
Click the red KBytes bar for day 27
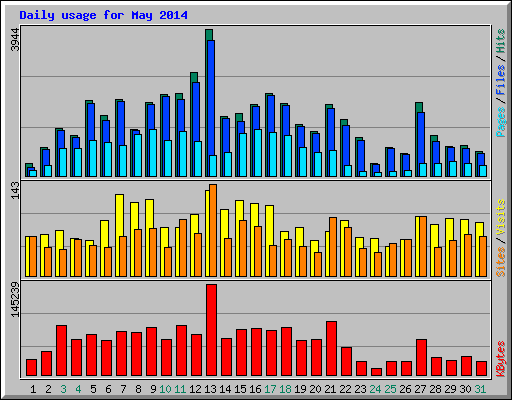pos(421,358)
